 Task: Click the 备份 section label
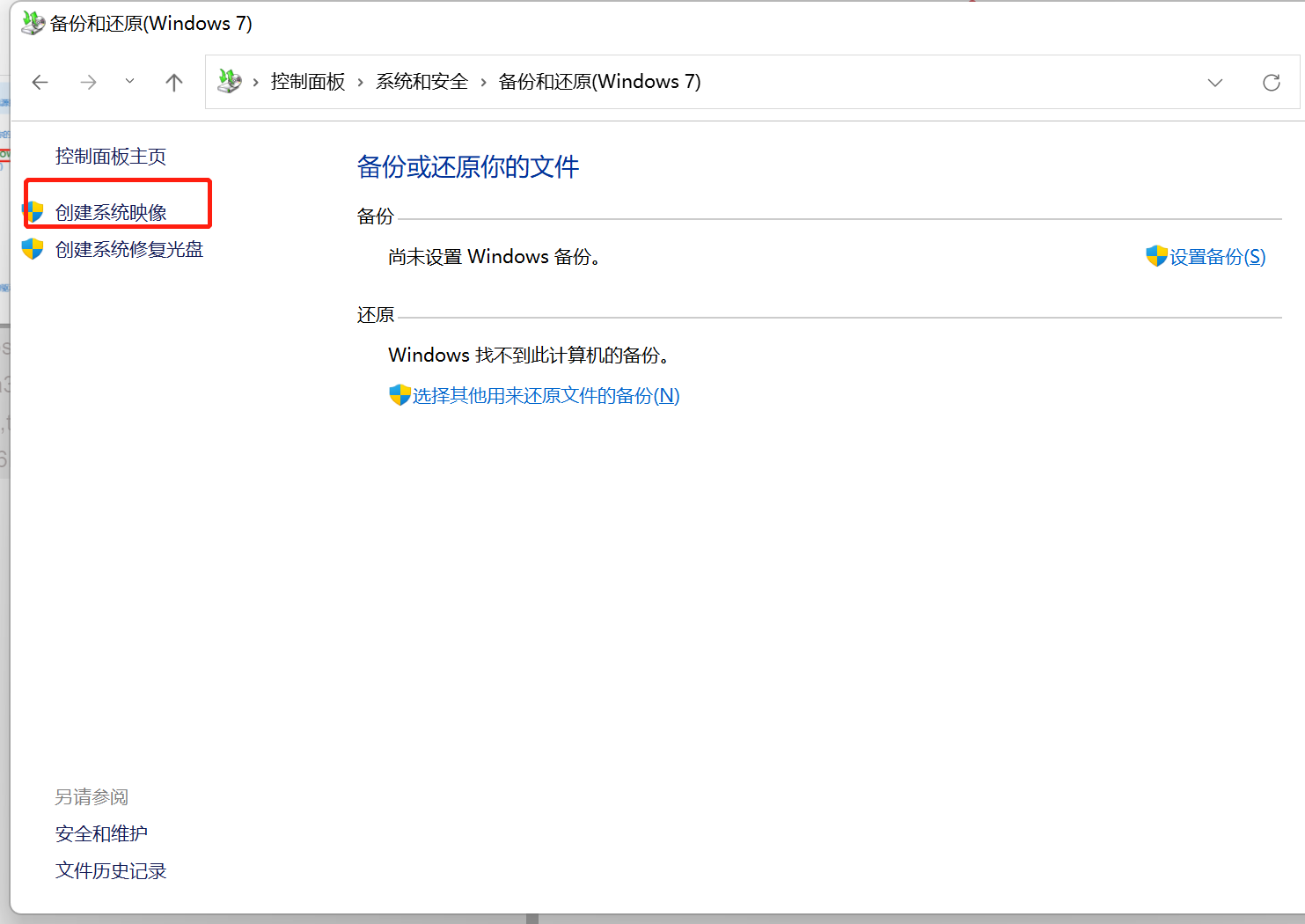click(x=376, y=216)
